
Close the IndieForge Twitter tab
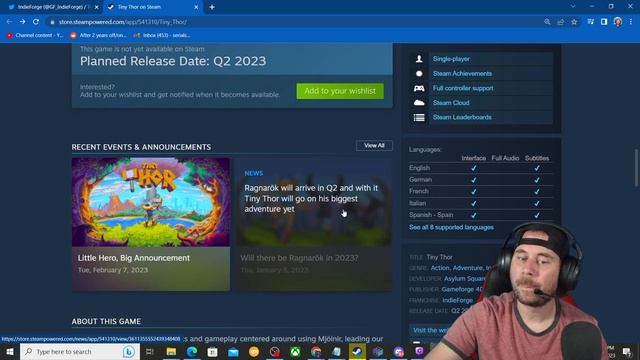coord(97,7)
